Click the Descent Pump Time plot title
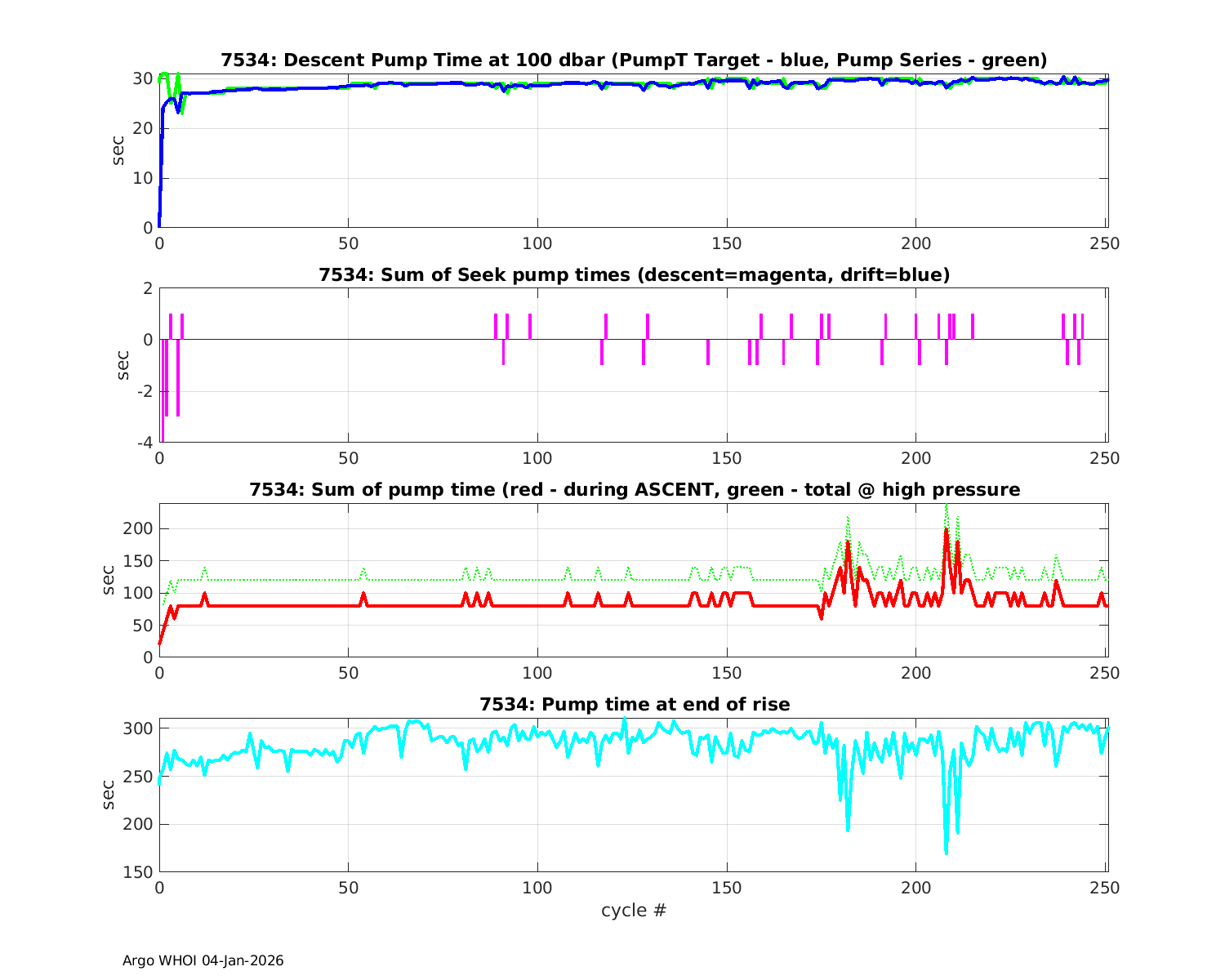 point(634,60)
